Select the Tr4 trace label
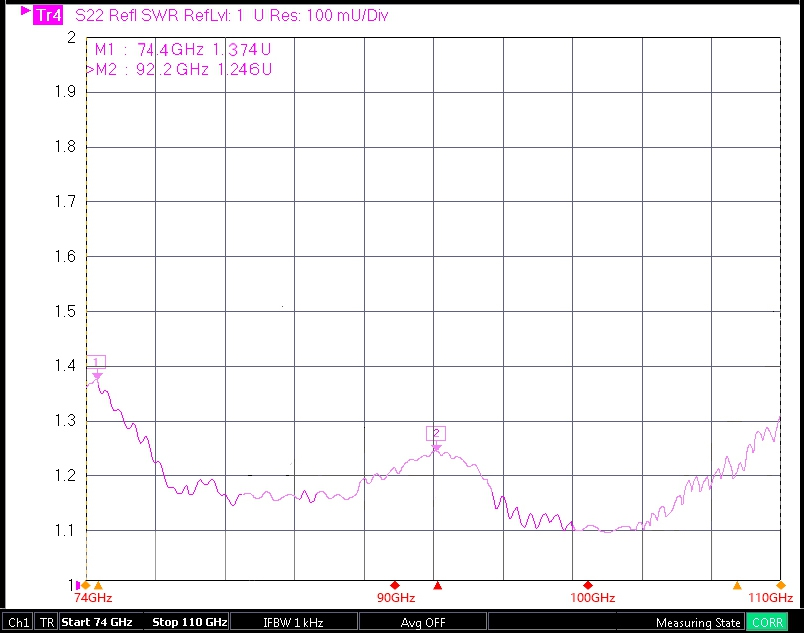The height and width of the screenshot is (633, 805). pos(45,16)
